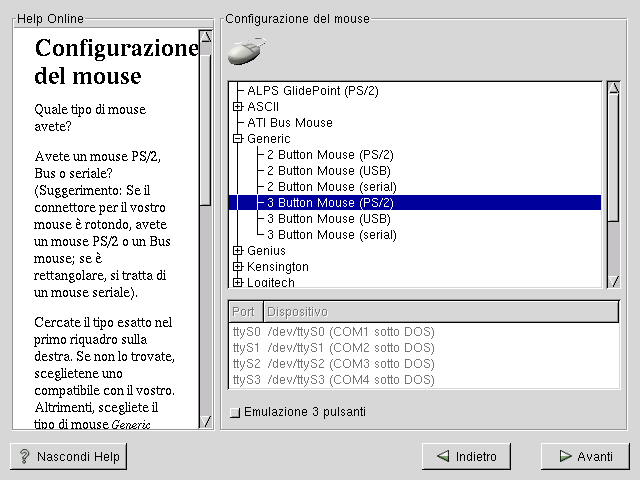Expand the Kensington mouse category
640x480 pixels.
tap(237, 267)
